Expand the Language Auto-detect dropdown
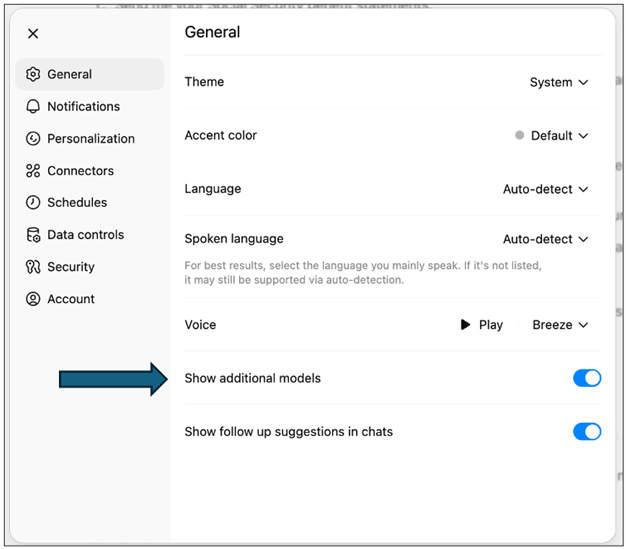The image size is (626, 549). [545, 189]
